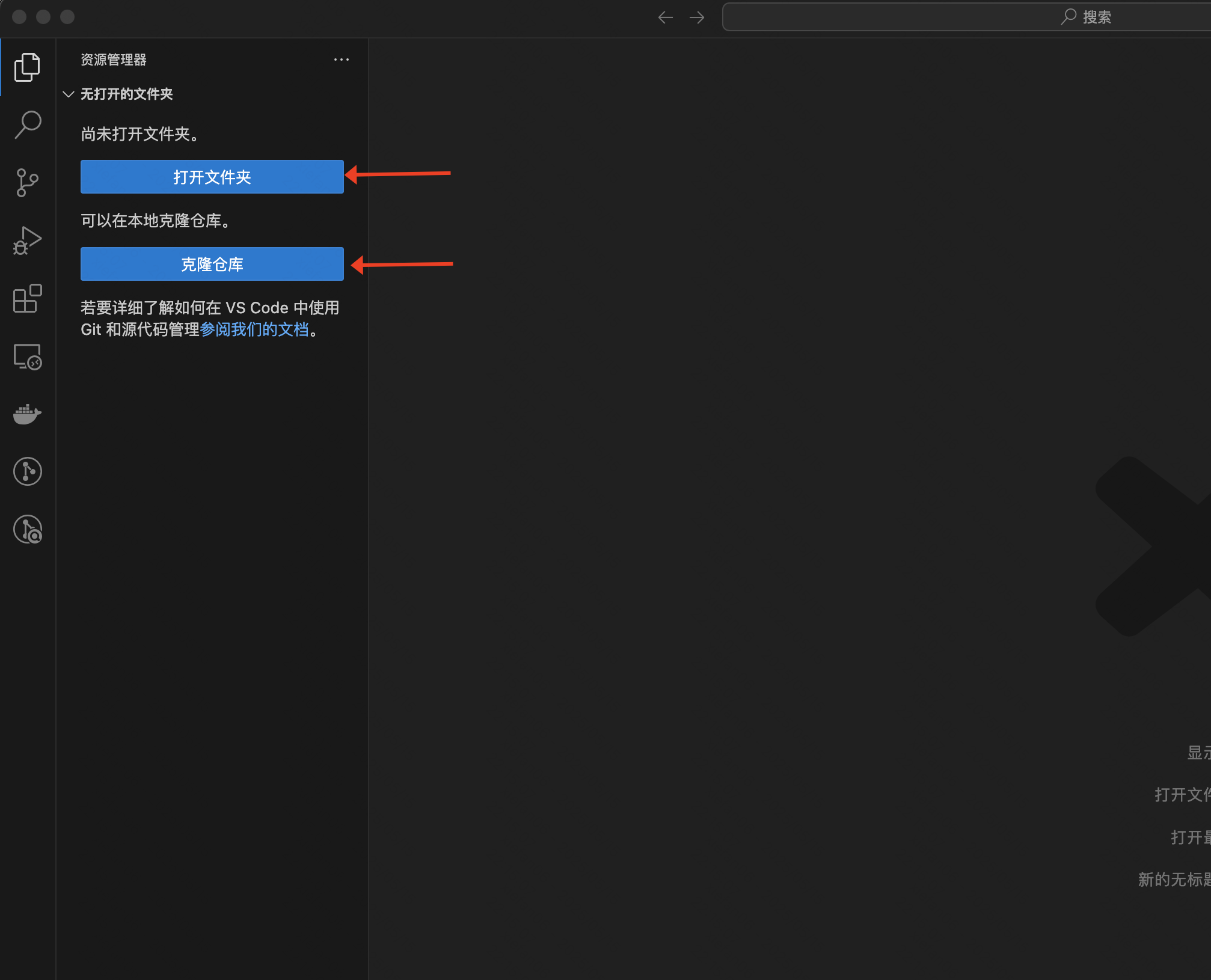Click the 无打开的文件夹 section title
The height and width of the screenshot is (980, 1211).
pyautogui.click(x=127, y=94)
